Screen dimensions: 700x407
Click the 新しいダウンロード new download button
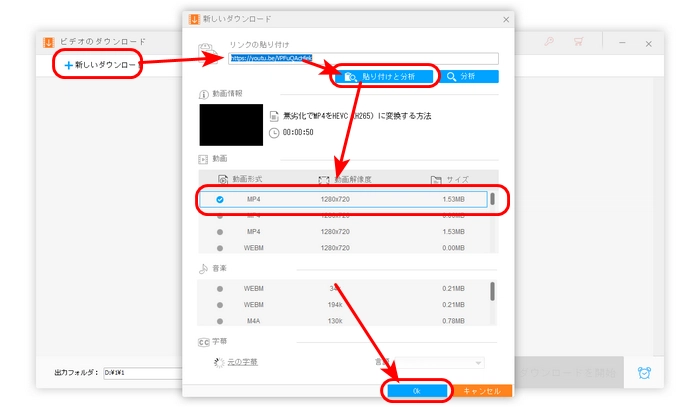point(98,64)
